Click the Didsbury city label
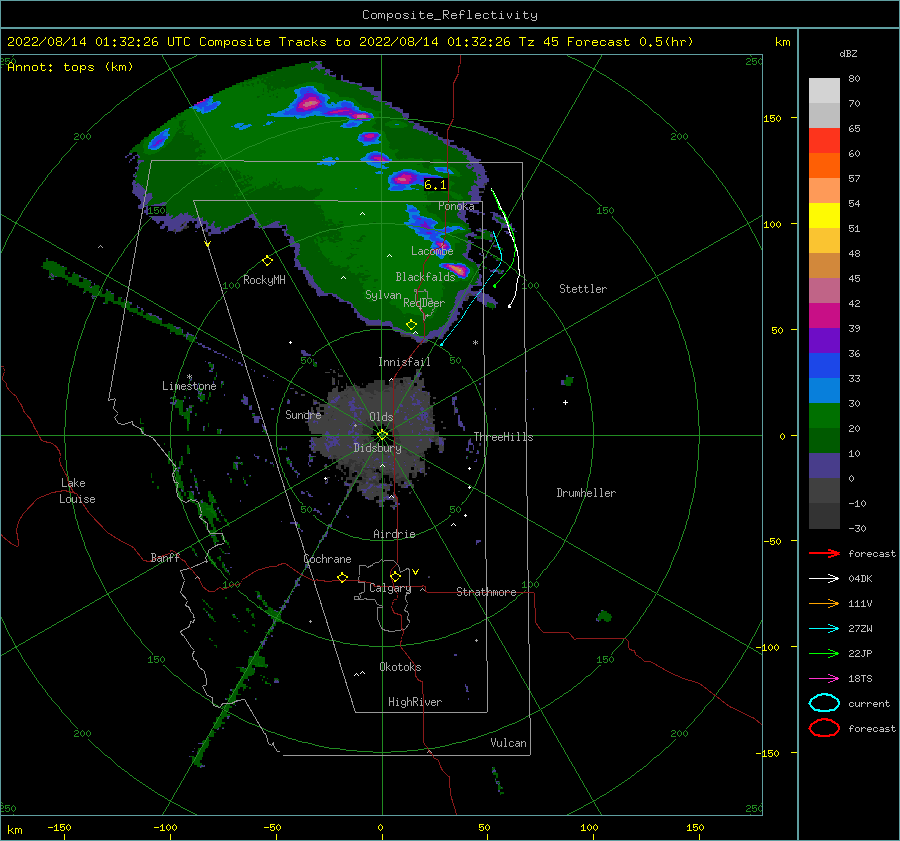 377,448
